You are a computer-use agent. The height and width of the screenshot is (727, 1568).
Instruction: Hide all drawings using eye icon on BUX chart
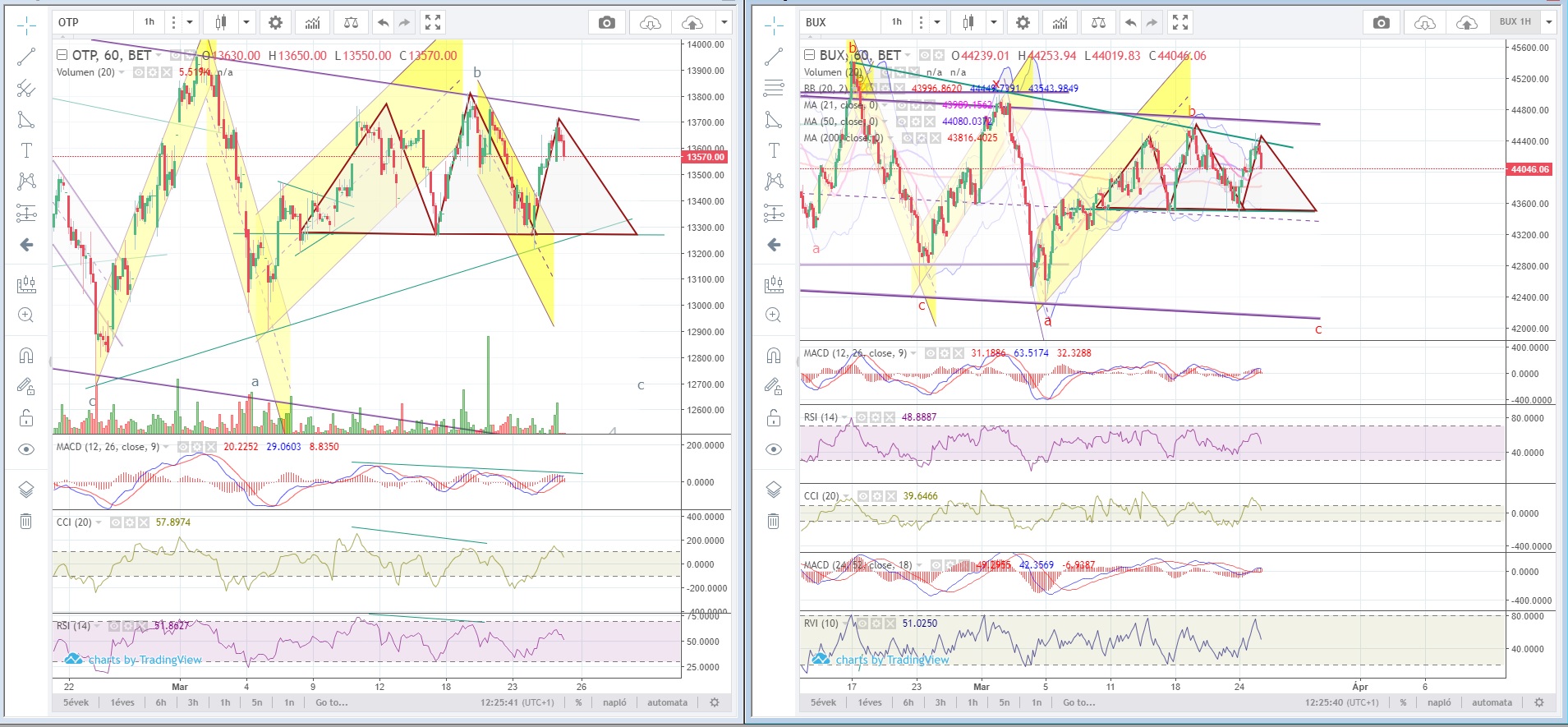pos(773,449)
